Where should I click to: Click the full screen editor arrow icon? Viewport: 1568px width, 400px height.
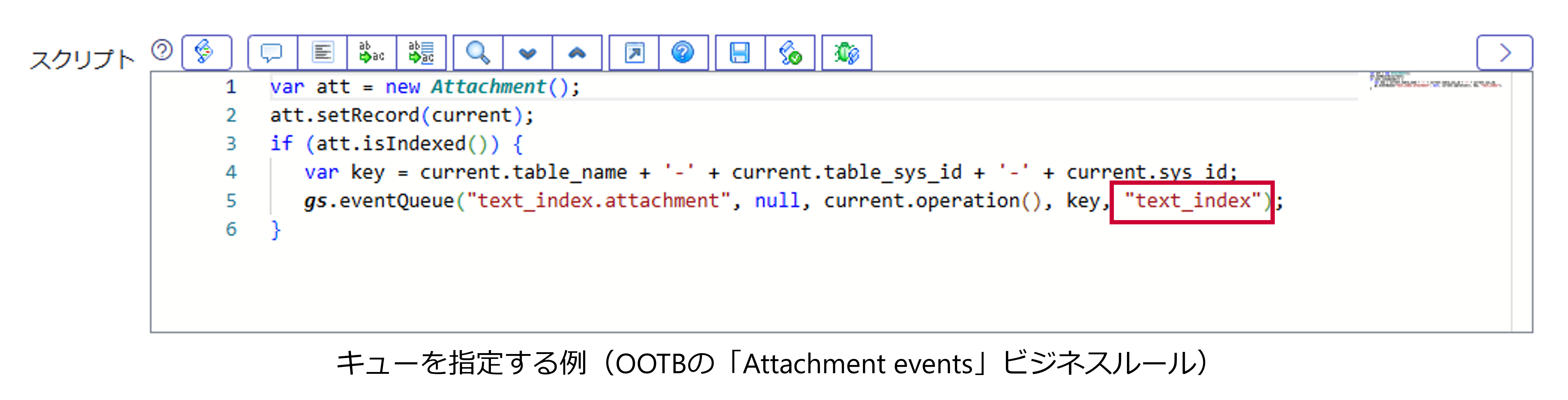(634, 53)
